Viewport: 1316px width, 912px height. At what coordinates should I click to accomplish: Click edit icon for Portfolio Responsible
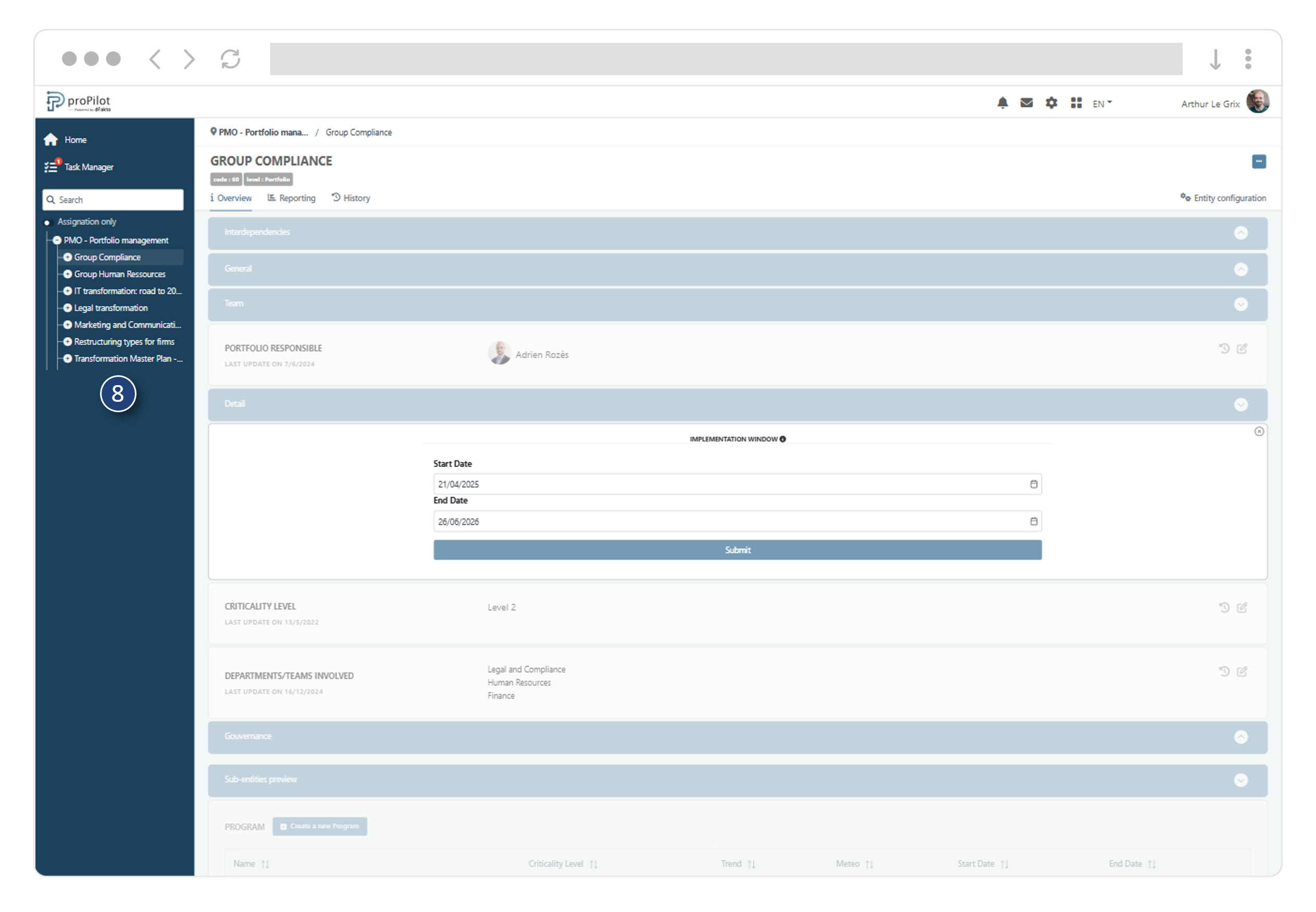[x=1241, y=349]
